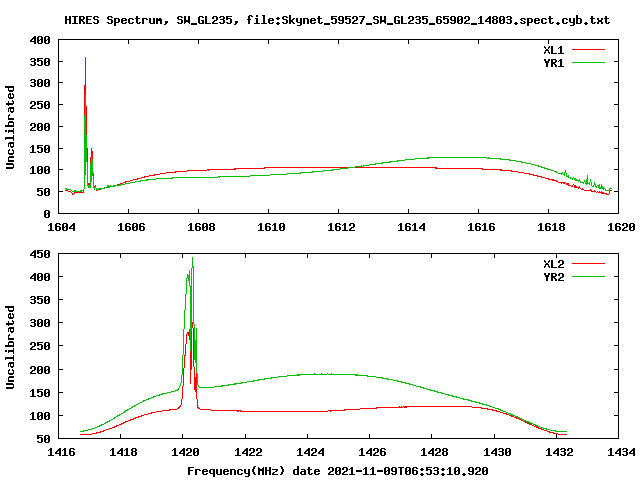Click the Frequency(MHz) date axis label

pos(338,471)
